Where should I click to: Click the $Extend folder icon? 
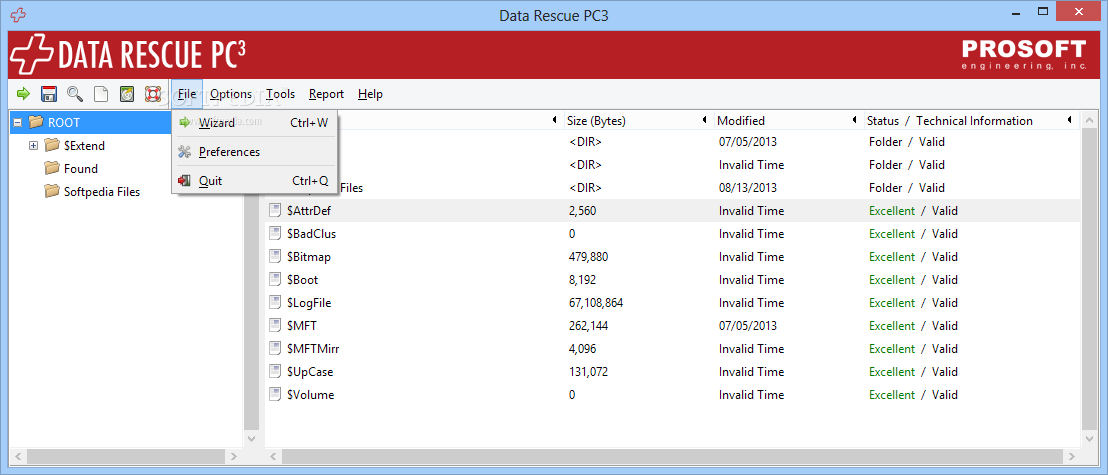(52, 146)
